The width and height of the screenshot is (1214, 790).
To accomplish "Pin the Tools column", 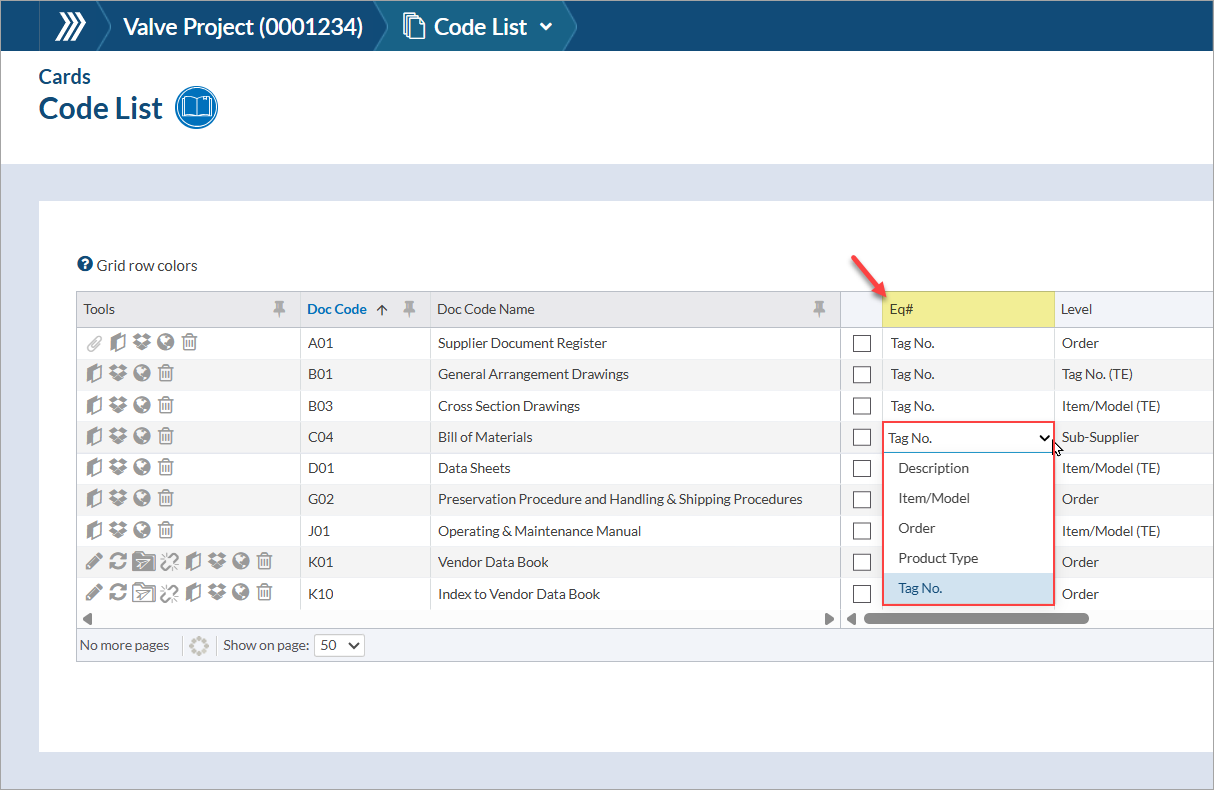I will click(x=279, y=309).
